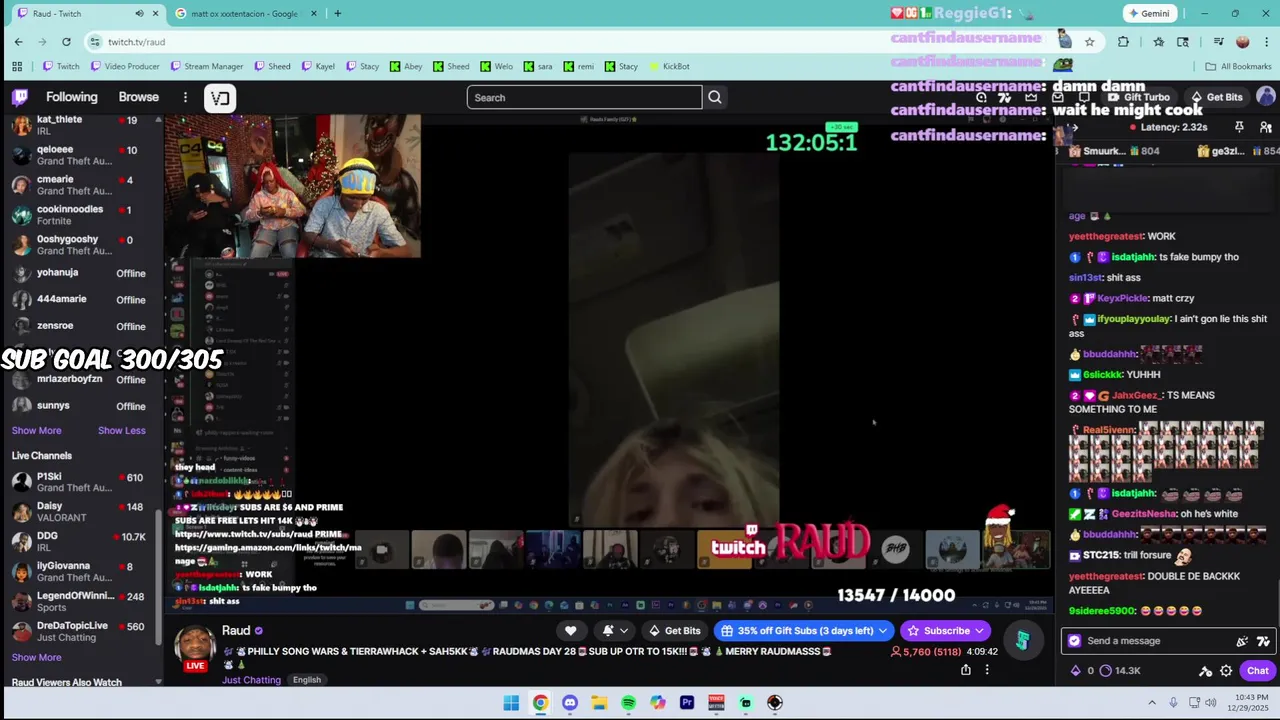Viewport: 1280px width, 720px height.
Task: Bookmark this tab with star icon
Action: coord(1089,41)
